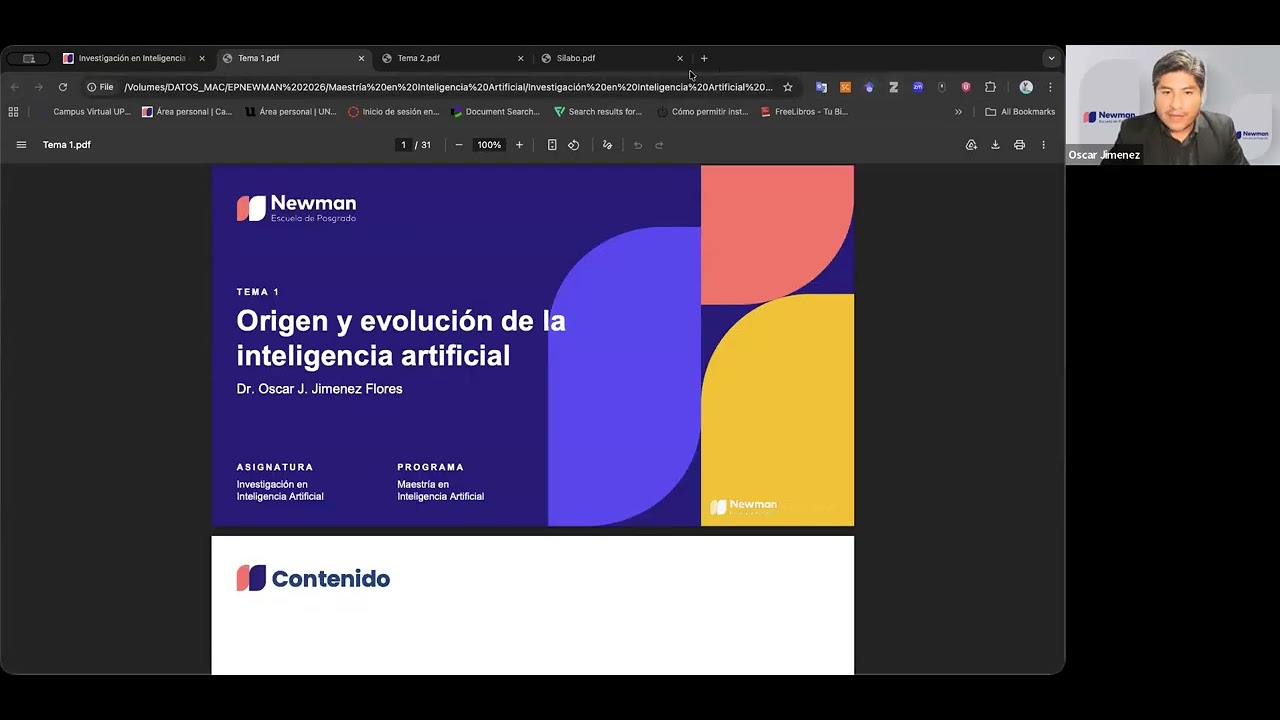Reload the current page
1280x720 pixels.
[62, 87]
